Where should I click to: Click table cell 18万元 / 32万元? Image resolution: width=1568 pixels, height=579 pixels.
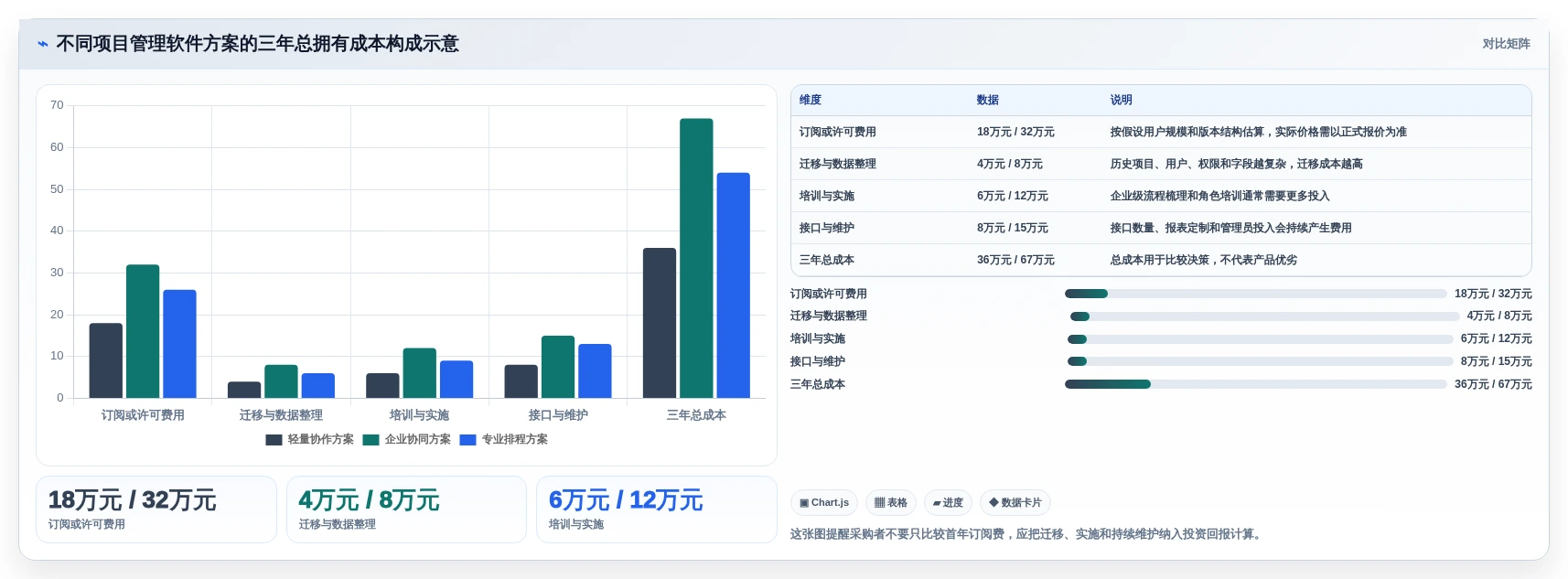coord(1015,132)
